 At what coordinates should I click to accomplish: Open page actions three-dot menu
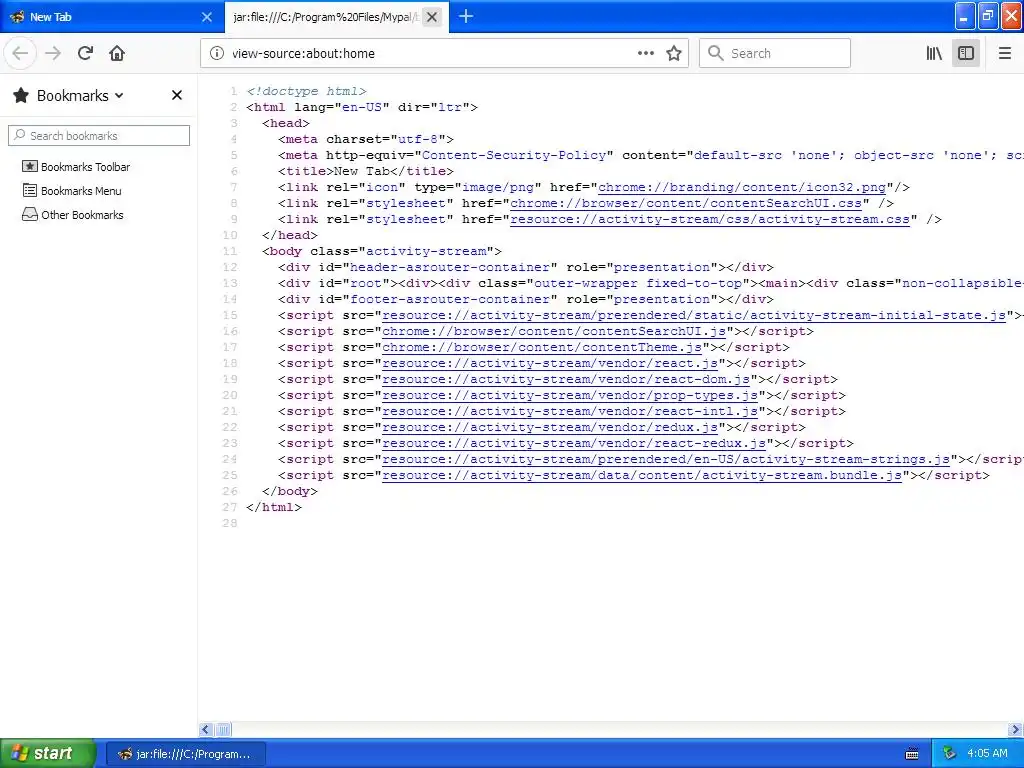(646, 53)
